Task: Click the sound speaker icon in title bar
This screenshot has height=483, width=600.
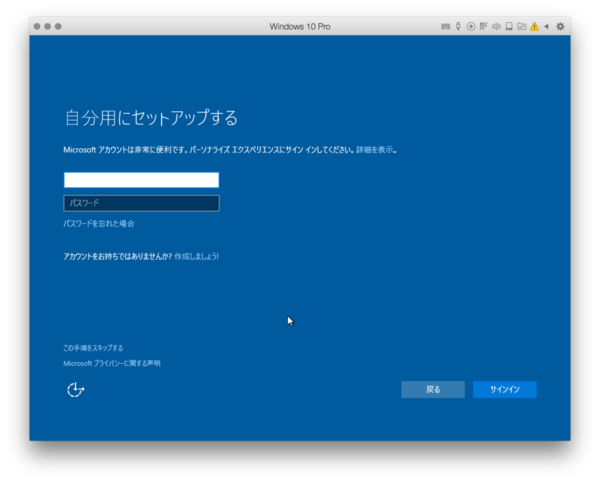Action: pos(496,26)
